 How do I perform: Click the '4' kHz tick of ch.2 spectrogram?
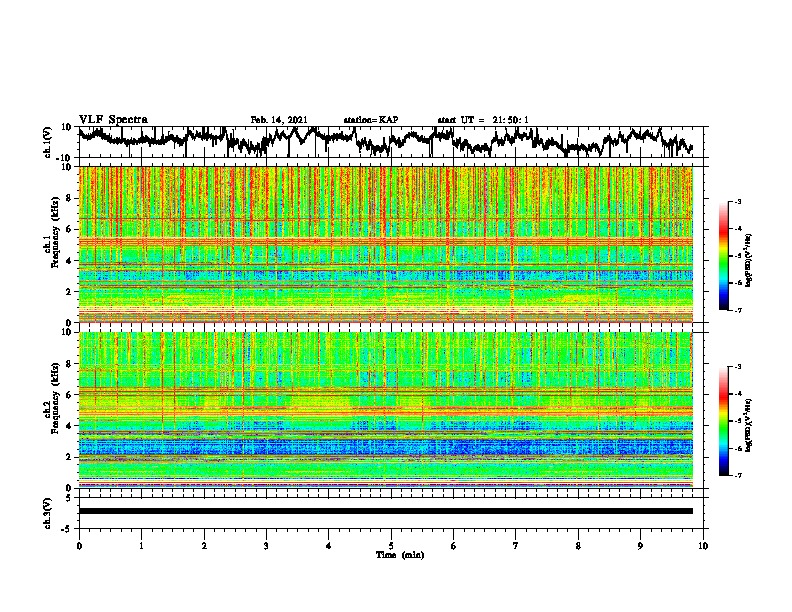coord(69,426)
